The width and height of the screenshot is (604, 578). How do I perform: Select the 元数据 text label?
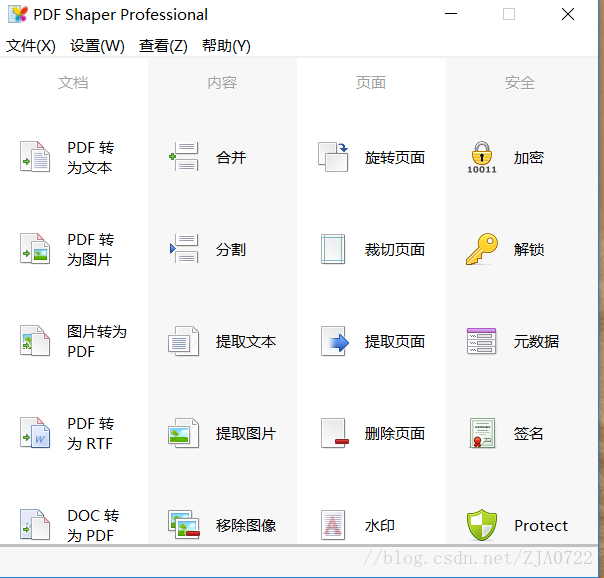[x=536, y=342]
